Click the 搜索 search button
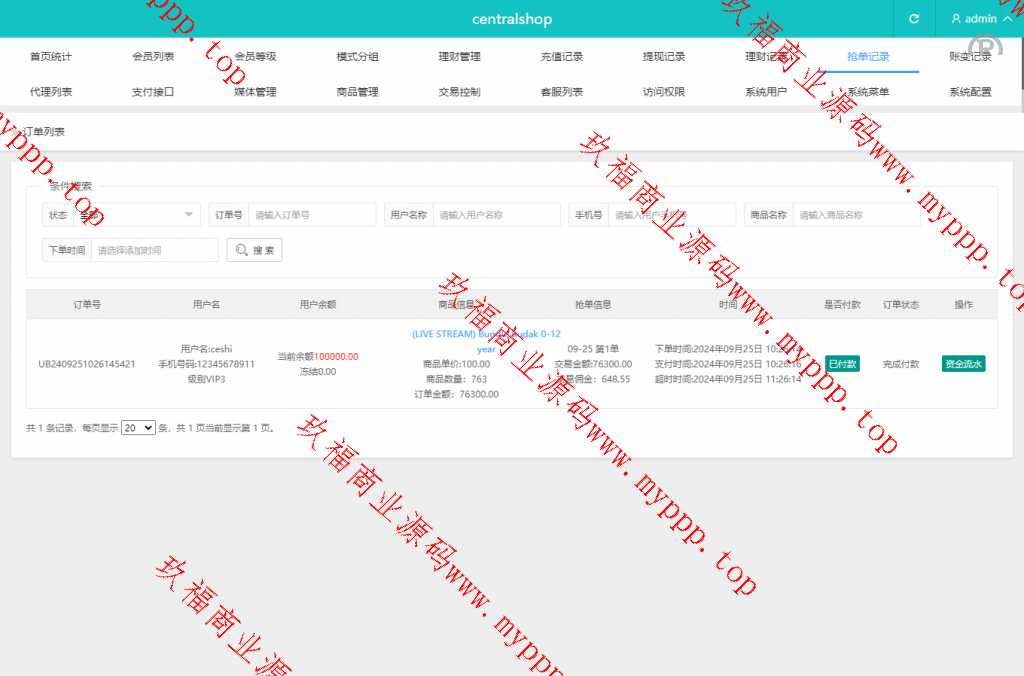 [x=255, y=250]
